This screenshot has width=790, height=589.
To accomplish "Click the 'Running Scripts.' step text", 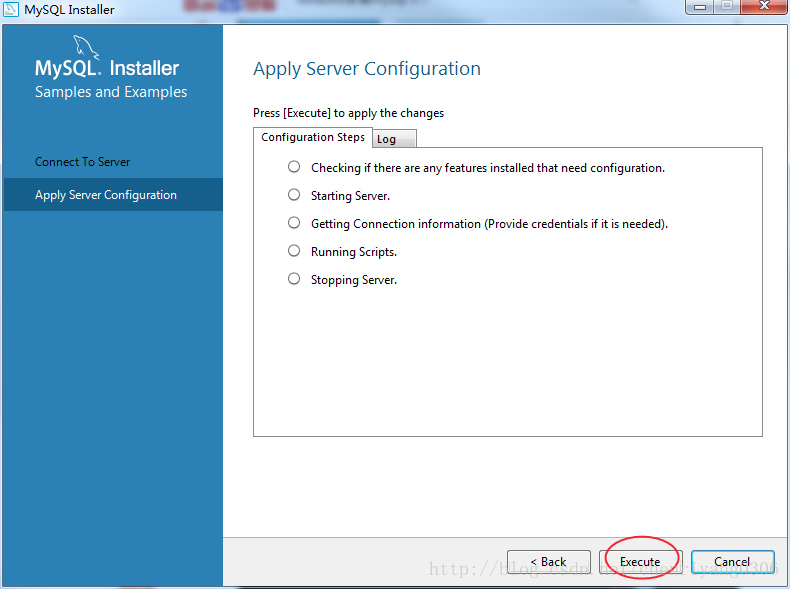I will click(x=354, y=251).
